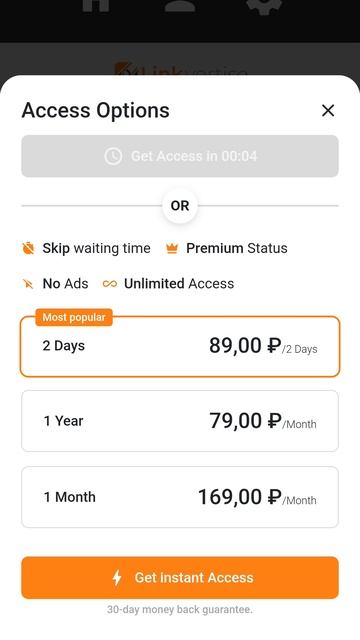Close the Access Options dialog
This screenshot has width=360, height=640.
coord(328,110)
